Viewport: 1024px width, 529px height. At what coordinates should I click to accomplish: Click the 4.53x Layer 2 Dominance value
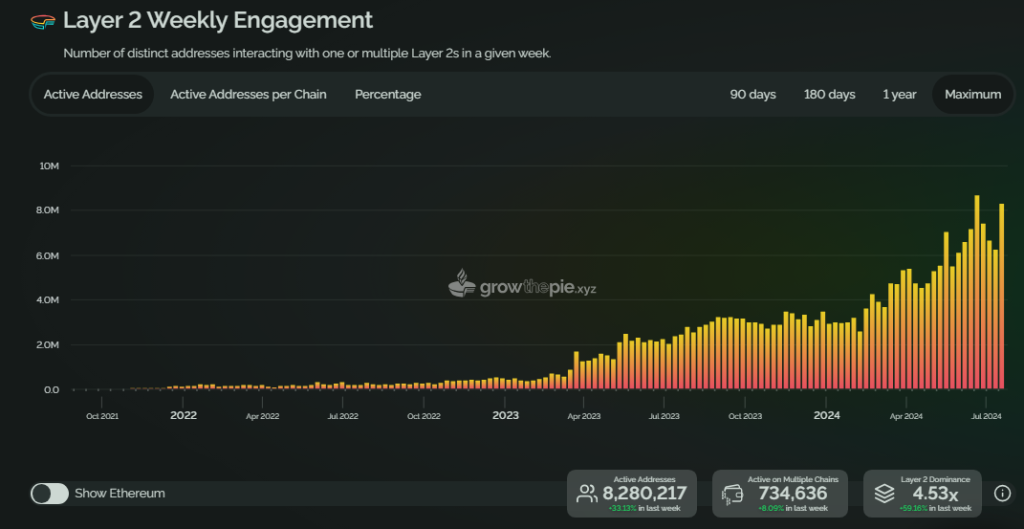pos(935,493)
